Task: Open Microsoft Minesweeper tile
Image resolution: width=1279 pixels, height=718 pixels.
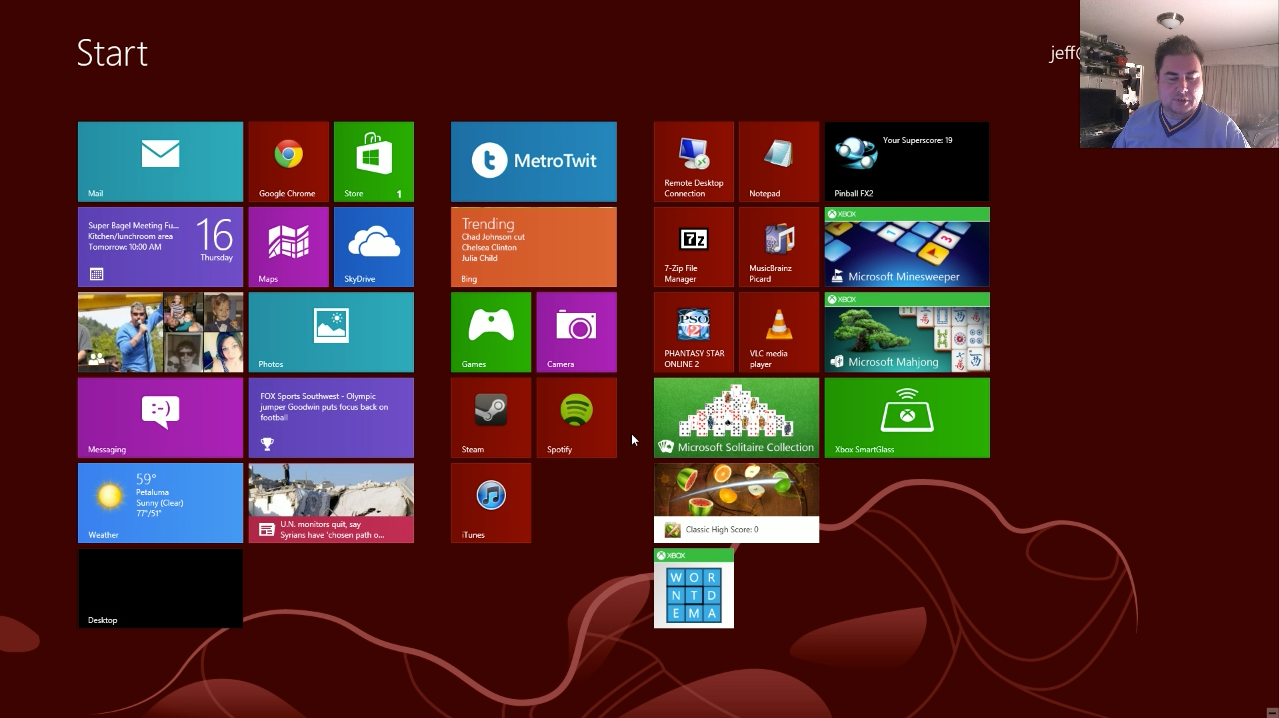Action: coord(907,247)
